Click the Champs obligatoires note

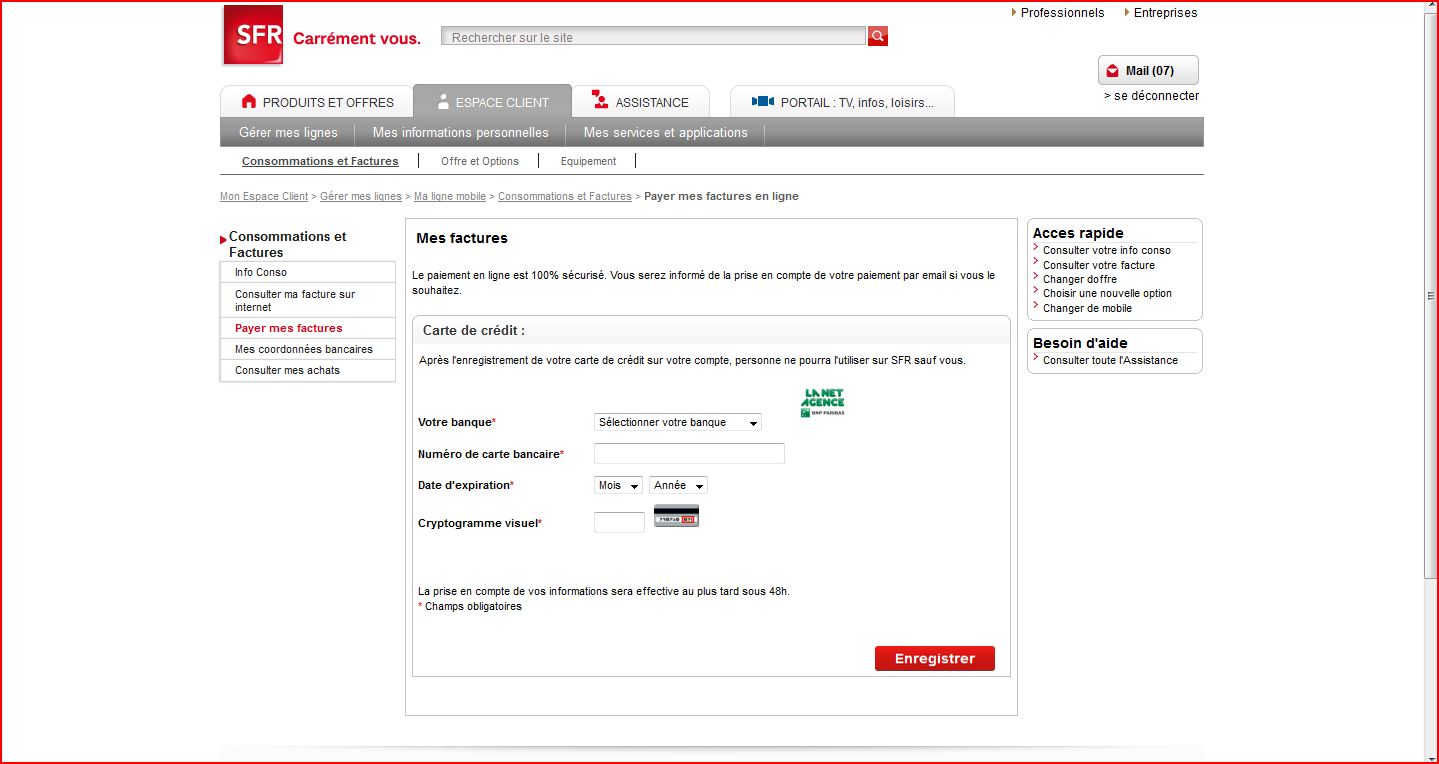(470, 606)
